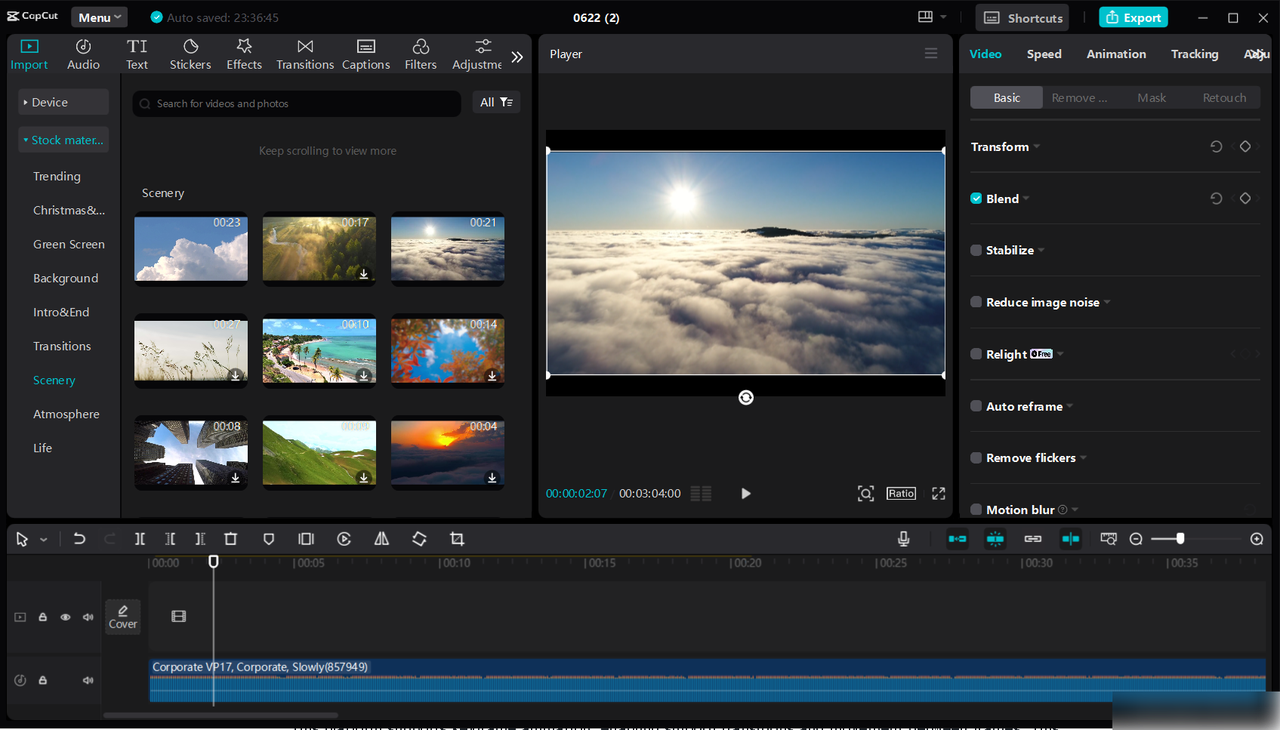Open the Stickers panel
The width and height of the screenshot is (1280, 730).
(190, 54)
